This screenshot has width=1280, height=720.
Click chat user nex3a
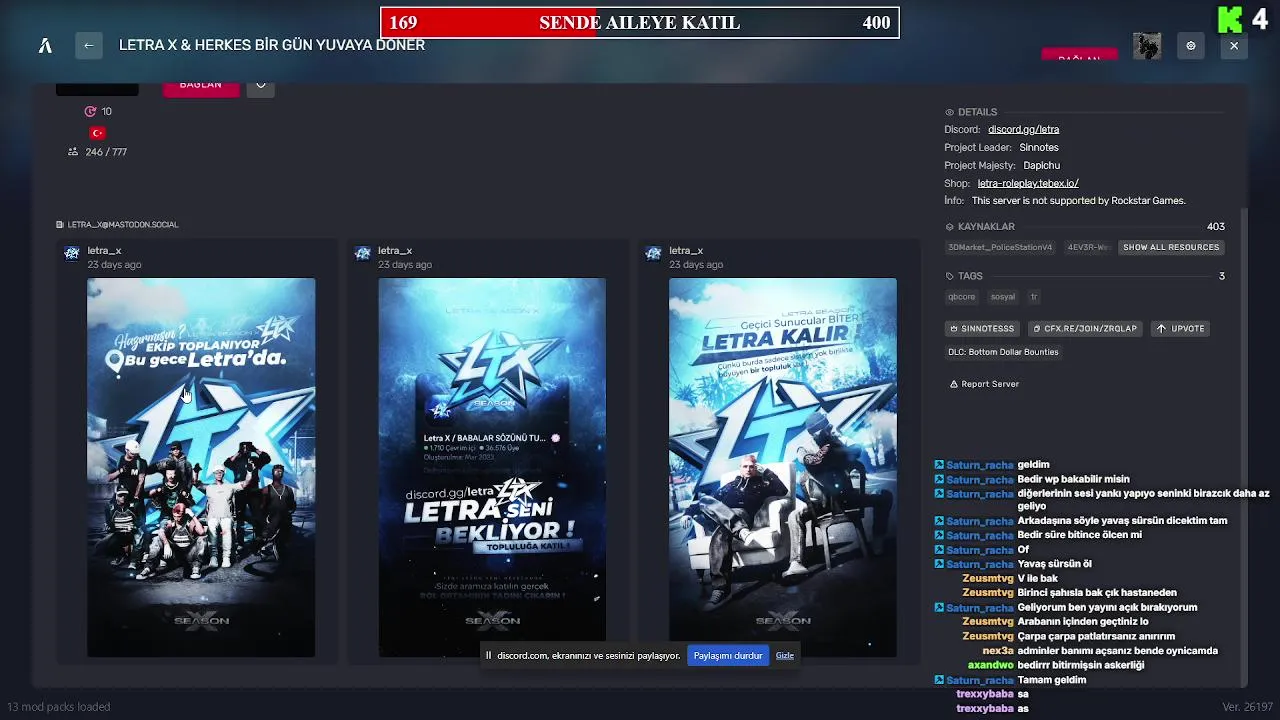998,651
